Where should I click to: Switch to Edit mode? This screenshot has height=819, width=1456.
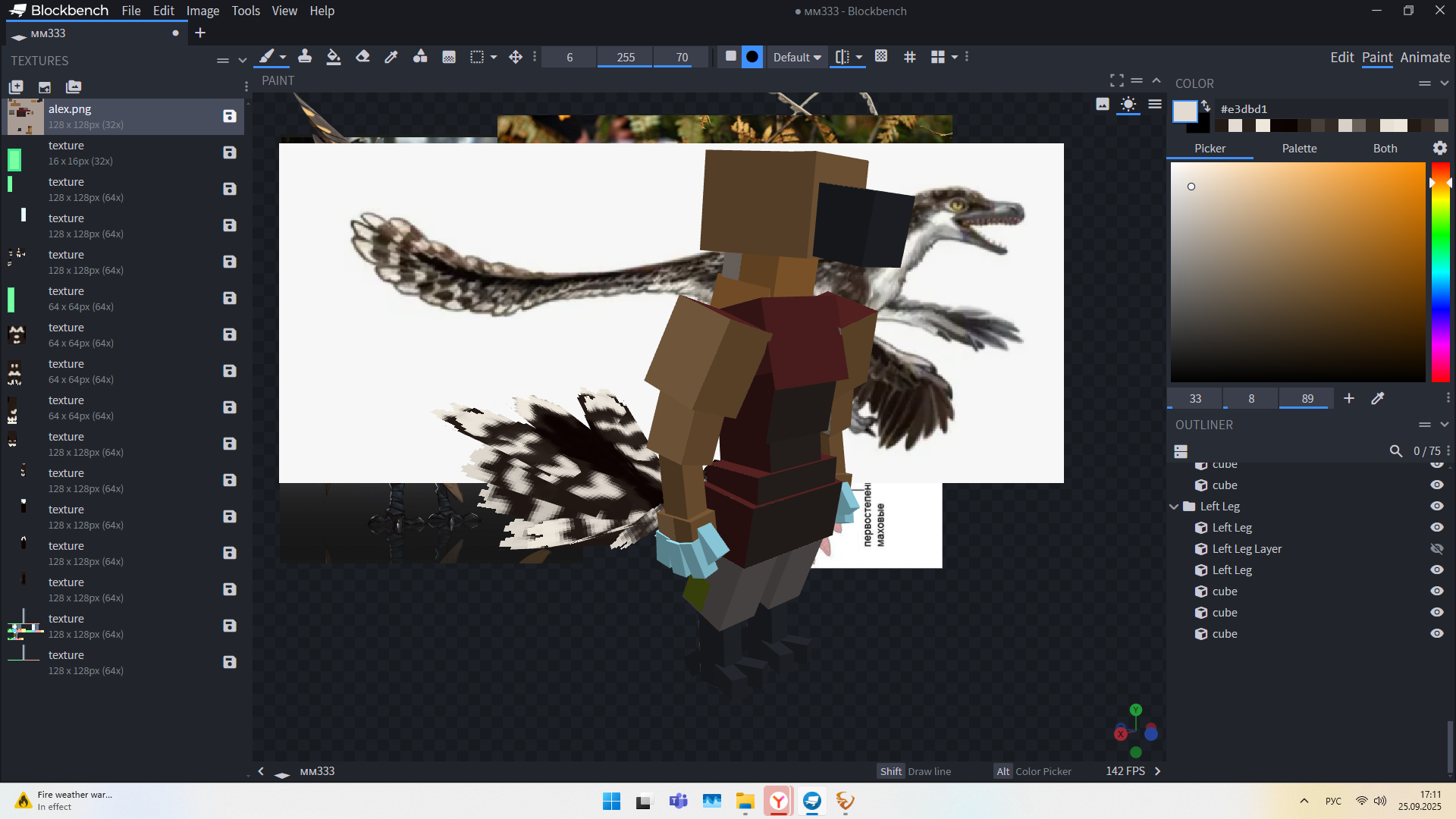[x=1341, y=58]
